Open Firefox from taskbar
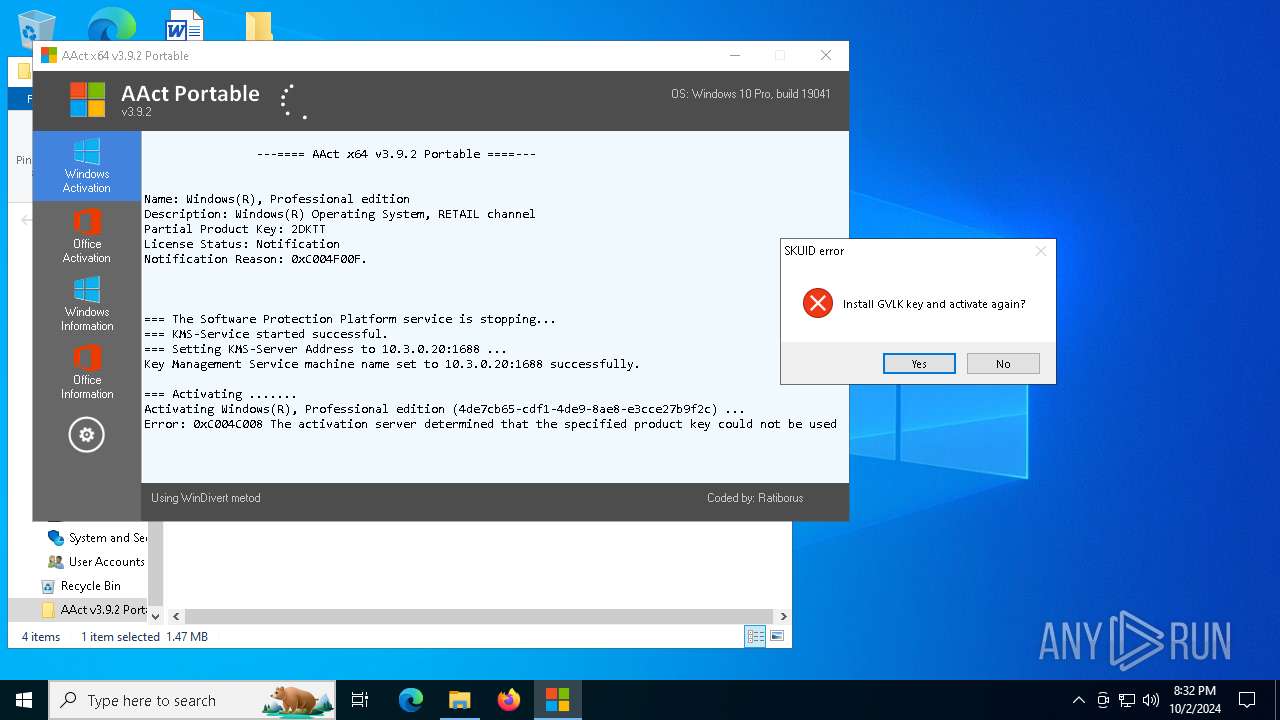This screenshot has width=1280, height=720. [x=509, y=700]
